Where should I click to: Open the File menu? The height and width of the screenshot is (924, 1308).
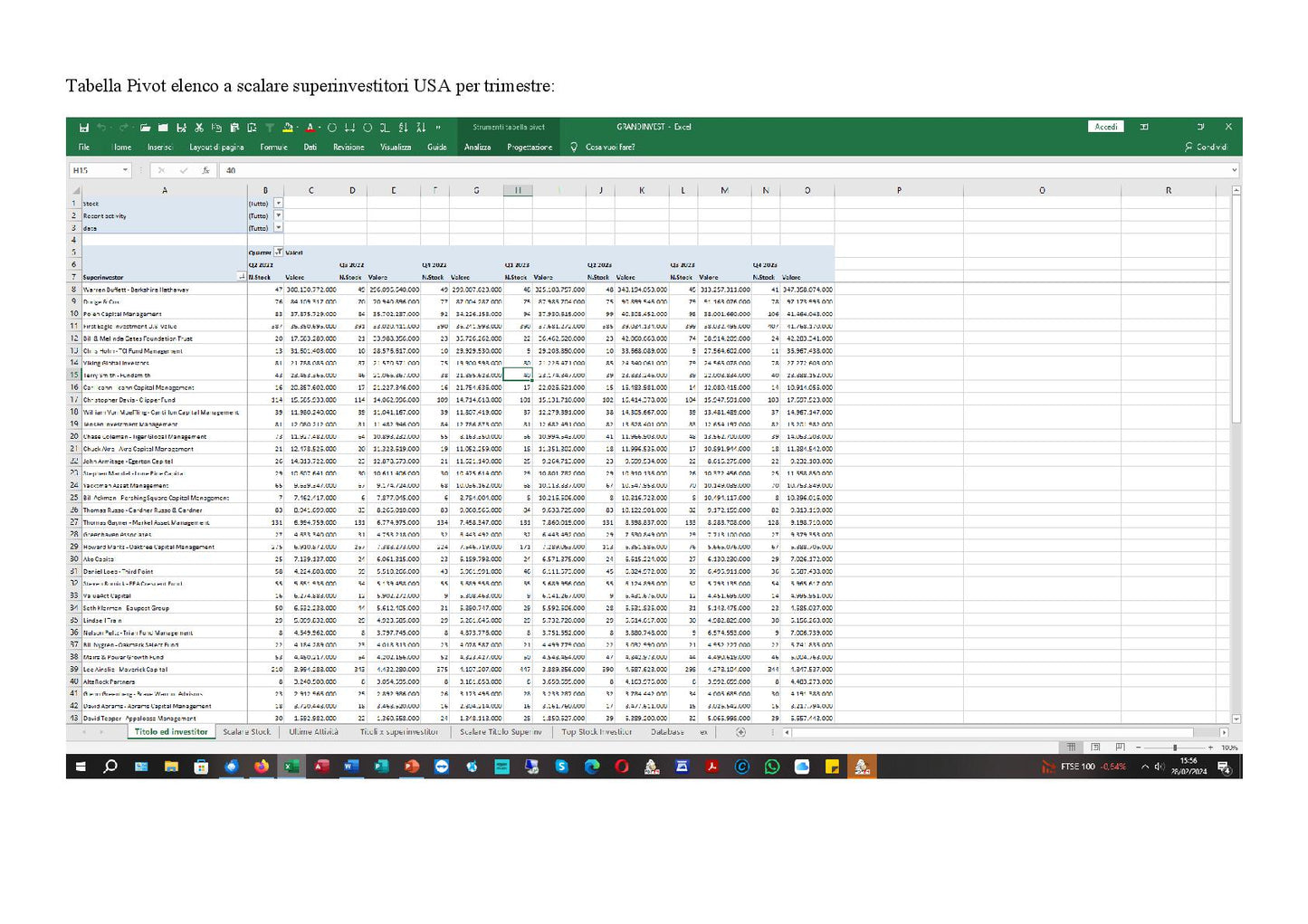[x=84, y=147]
